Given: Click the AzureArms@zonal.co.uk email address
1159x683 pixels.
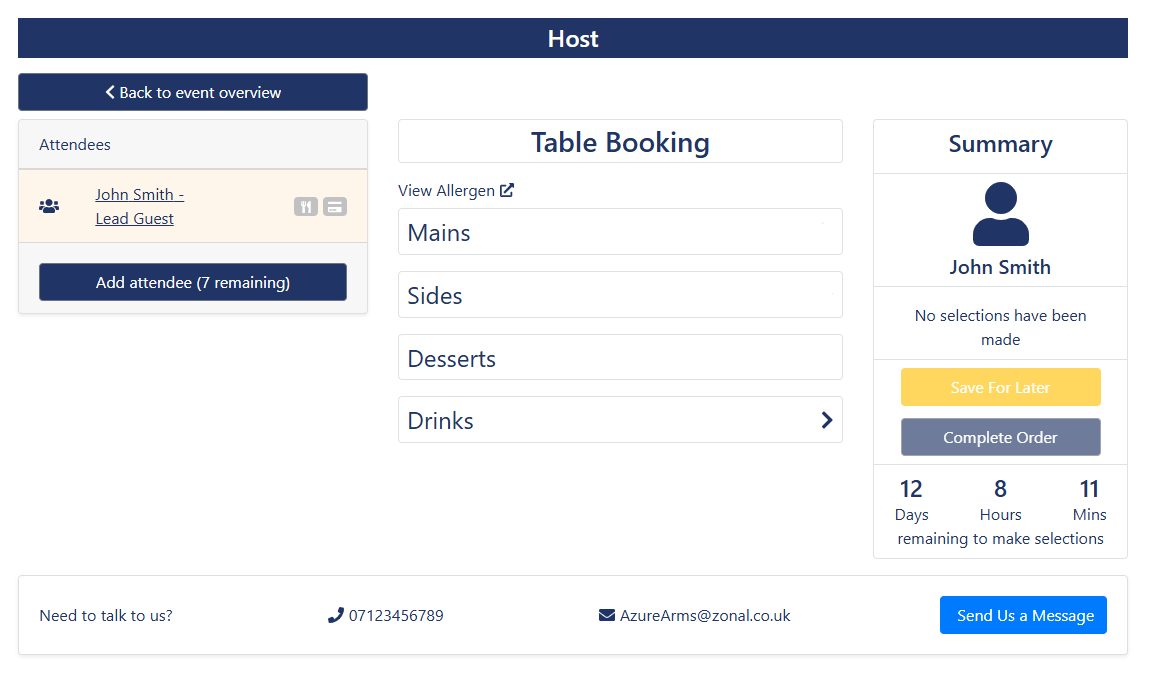Looking at the screenshot, I should pos(705,615).
